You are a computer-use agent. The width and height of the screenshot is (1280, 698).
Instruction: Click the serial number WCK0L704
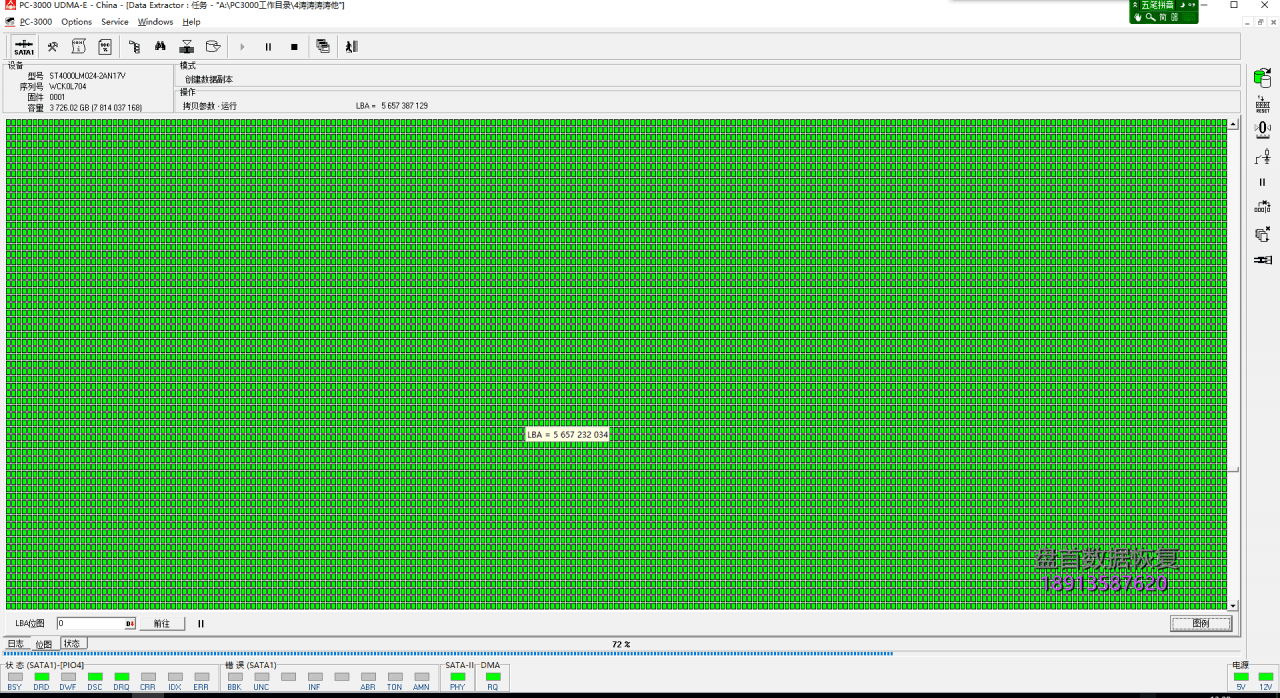[x=68, y=87]
